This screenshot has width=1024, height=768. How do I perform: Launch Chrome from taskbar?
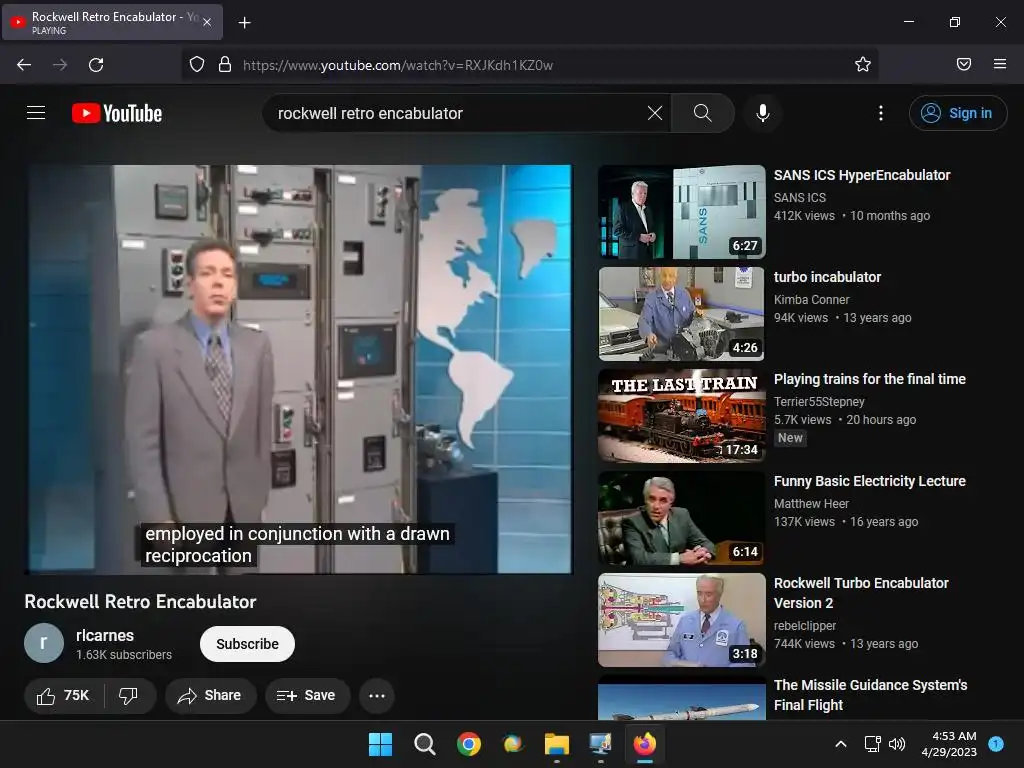[x=469, y=744]
